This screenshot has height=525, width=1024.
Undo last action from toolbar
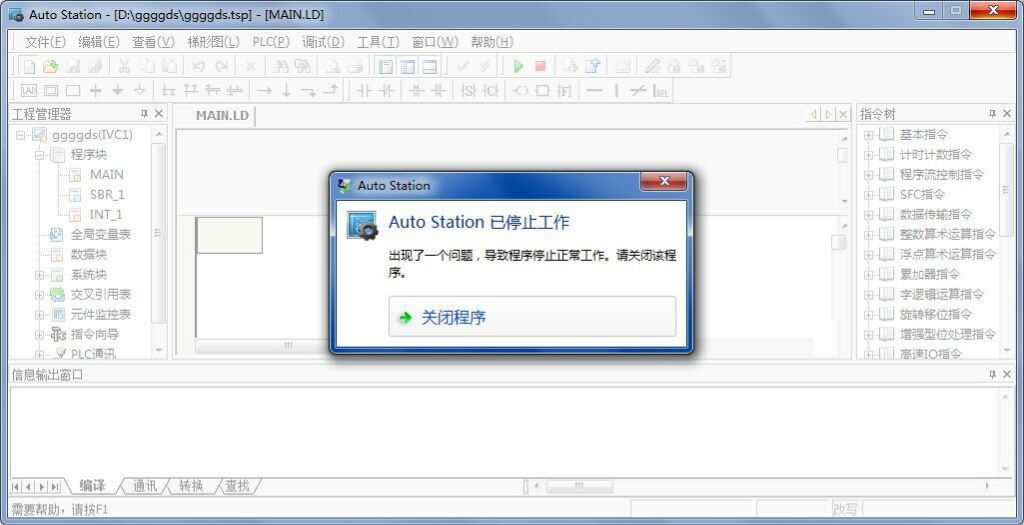[199, 66]
